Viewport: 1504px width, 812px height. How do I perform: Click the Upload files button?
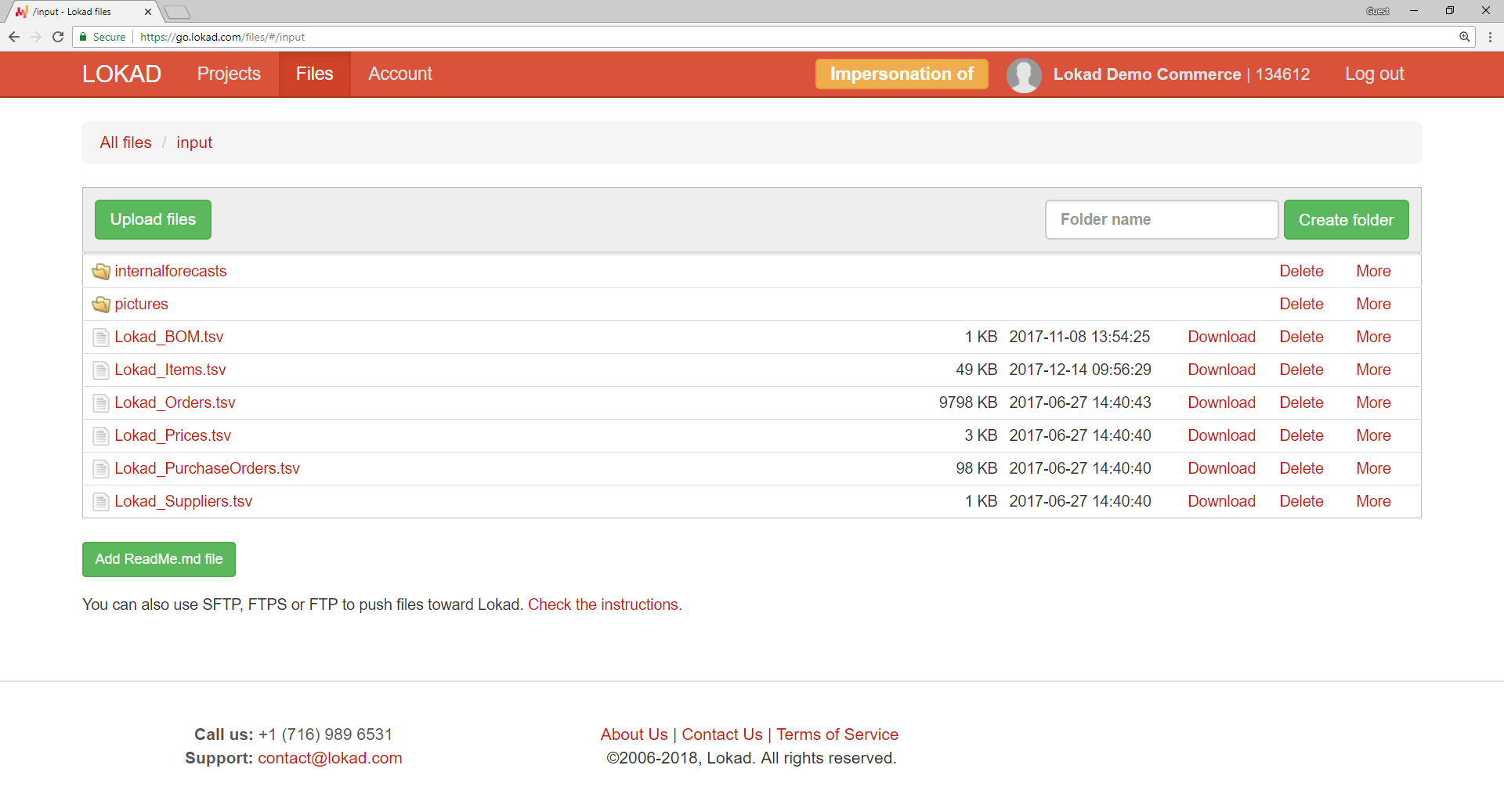coord(153,219)
